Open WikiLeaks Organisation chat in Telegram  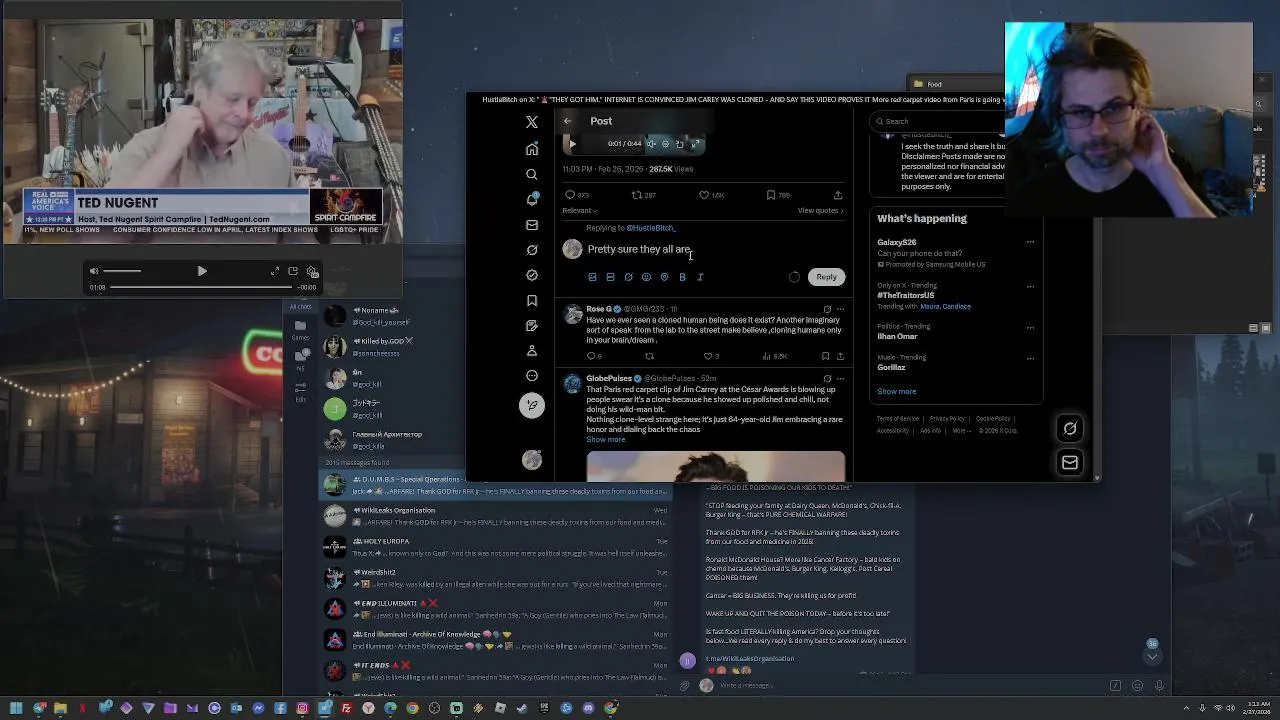click(495, 516)
